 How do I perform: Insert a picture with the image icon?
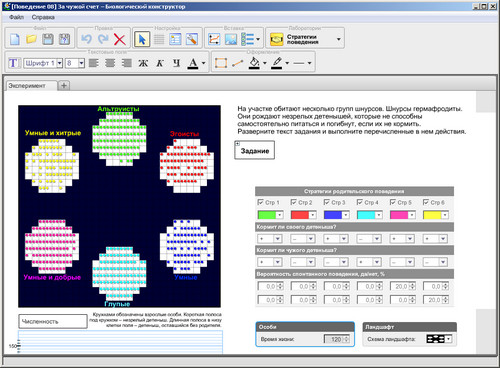click(231, 39)
